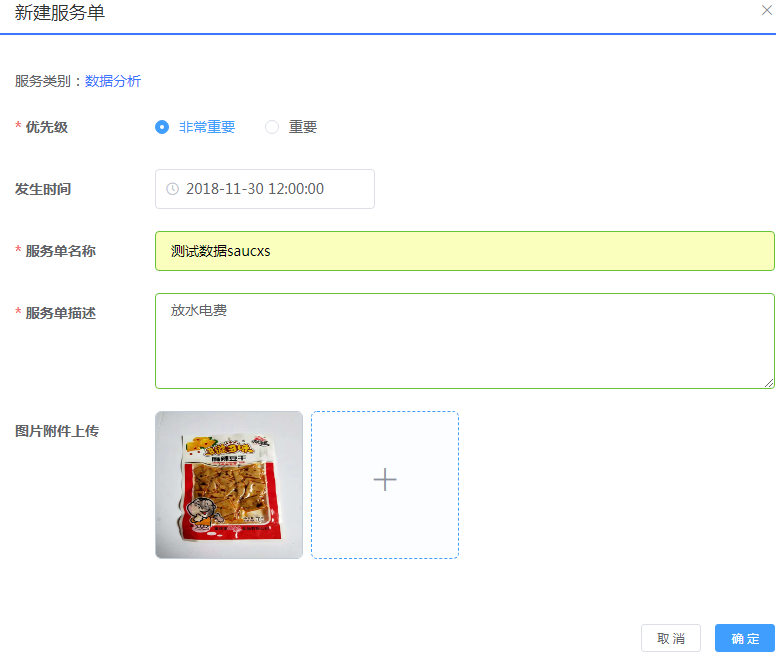776x664 pixels.
Task: Click the 新建服务单 dialog title
Action: tap(60, 12)
